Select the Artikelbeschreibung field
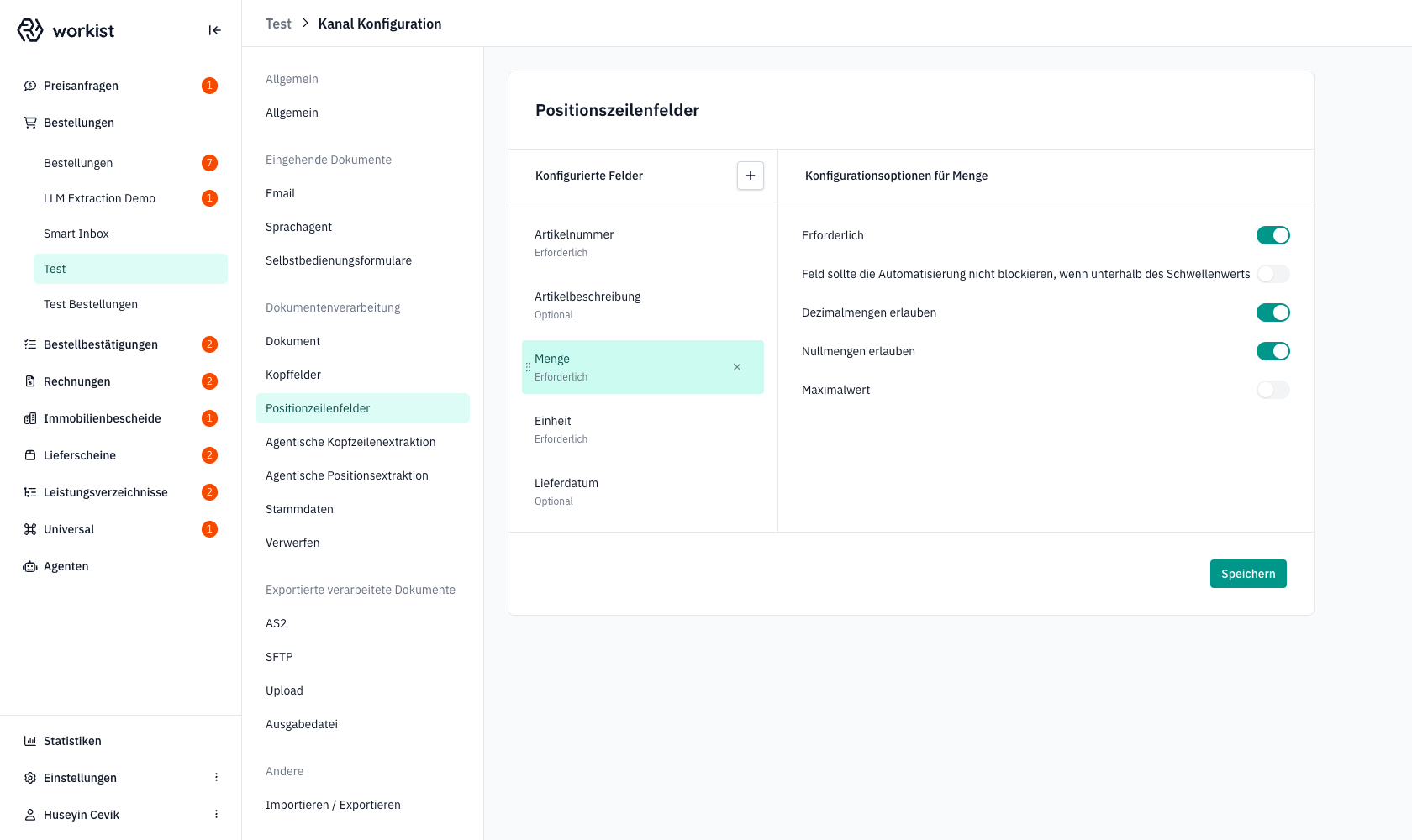The height and width of the screenshot is (840, 1412). (643, 305)
